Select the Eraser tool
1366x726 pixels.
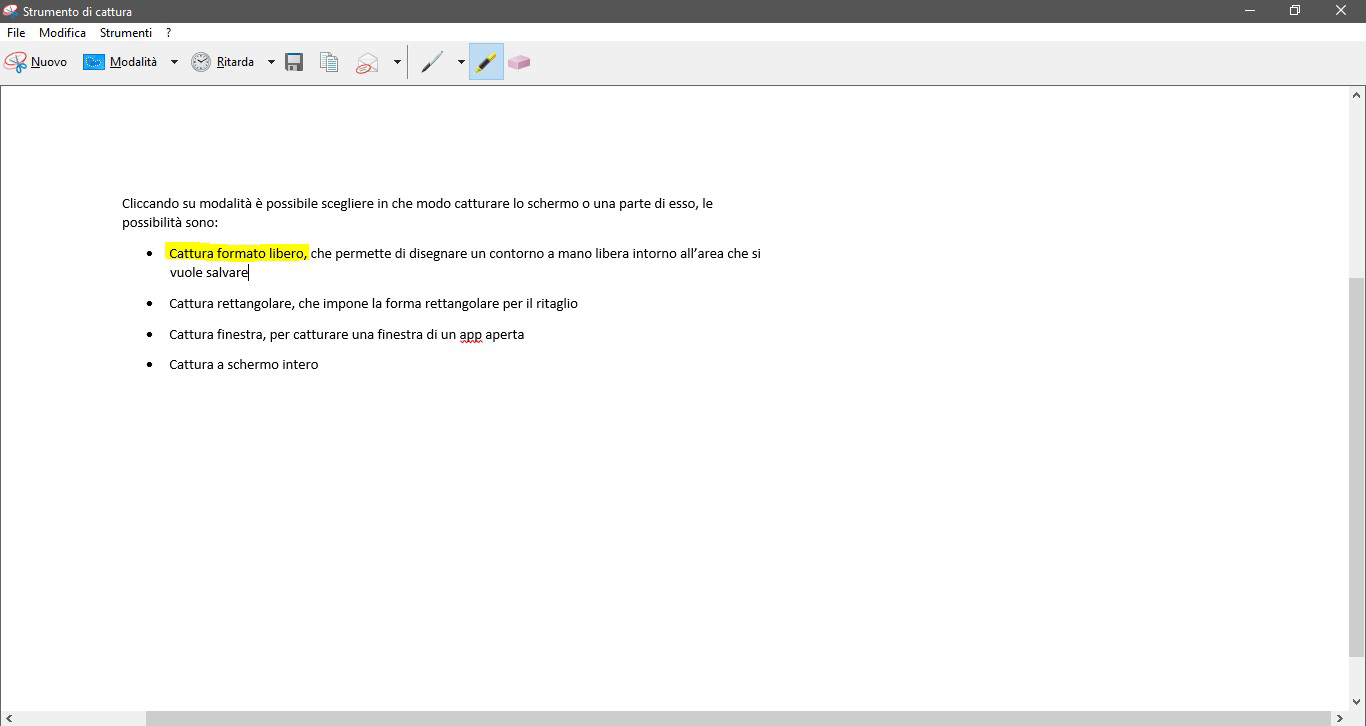[519, 61]
